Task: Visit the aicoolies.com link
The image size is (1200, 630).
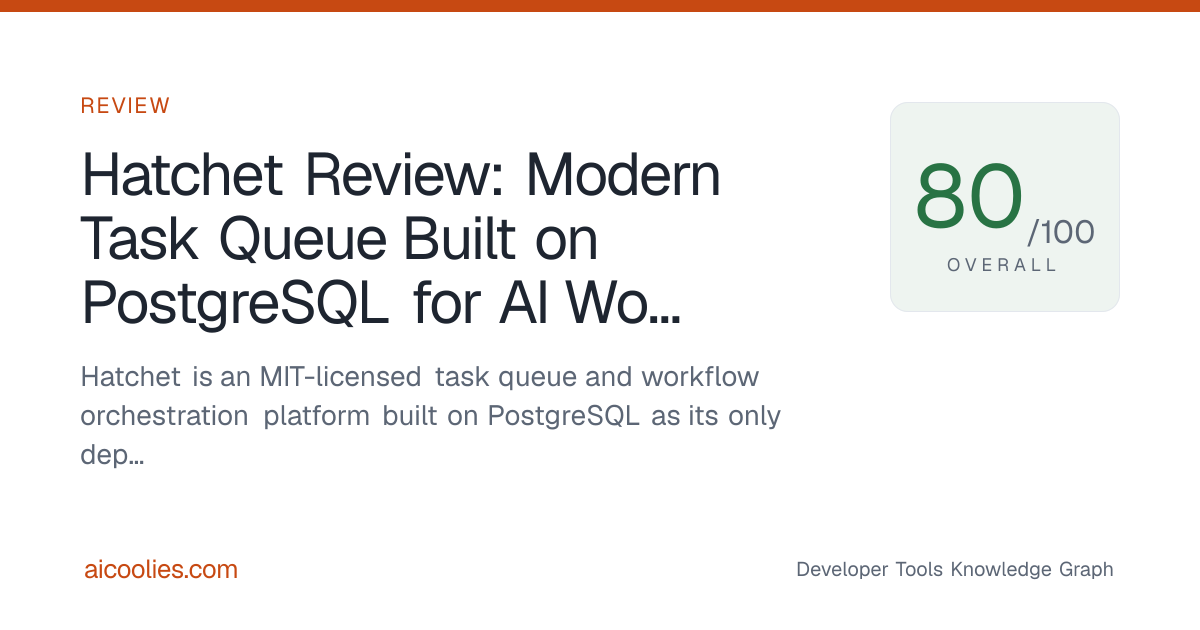Action: point(161,570)
